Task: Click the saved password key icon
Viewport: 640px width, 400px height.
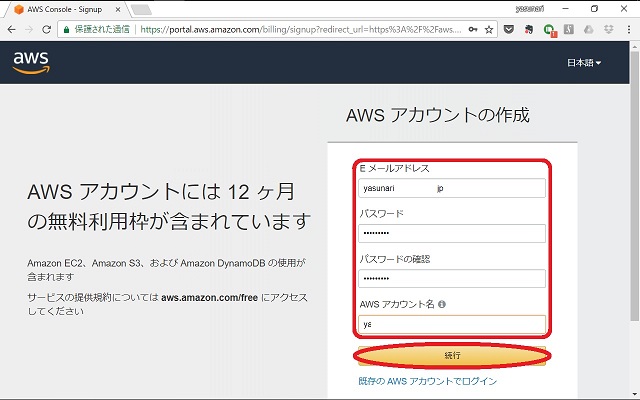Action: click(473, 29)
